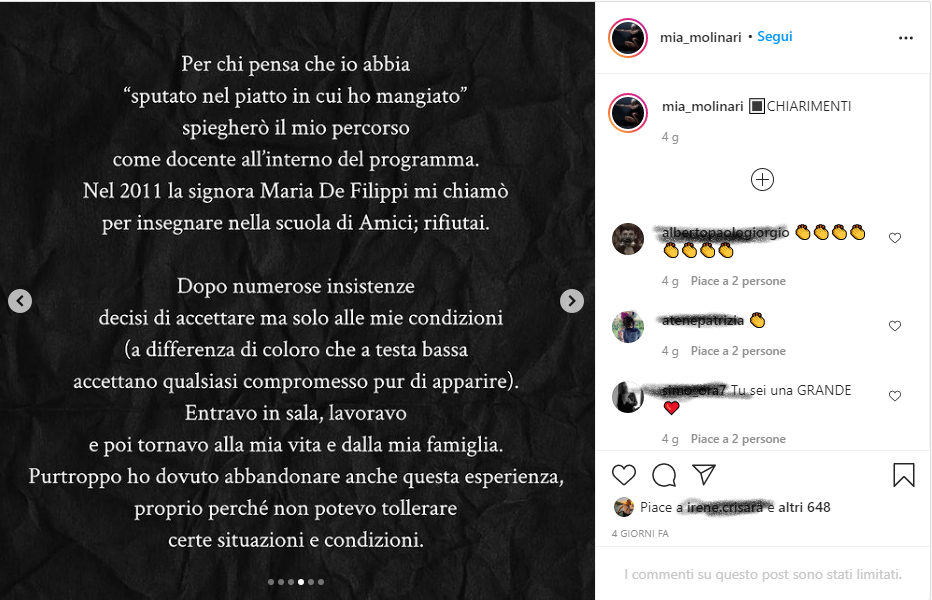The image size is (932, 600).
Task: View likes on 'Tu sei una GRANDE' comment
Action: pos(738,439)
